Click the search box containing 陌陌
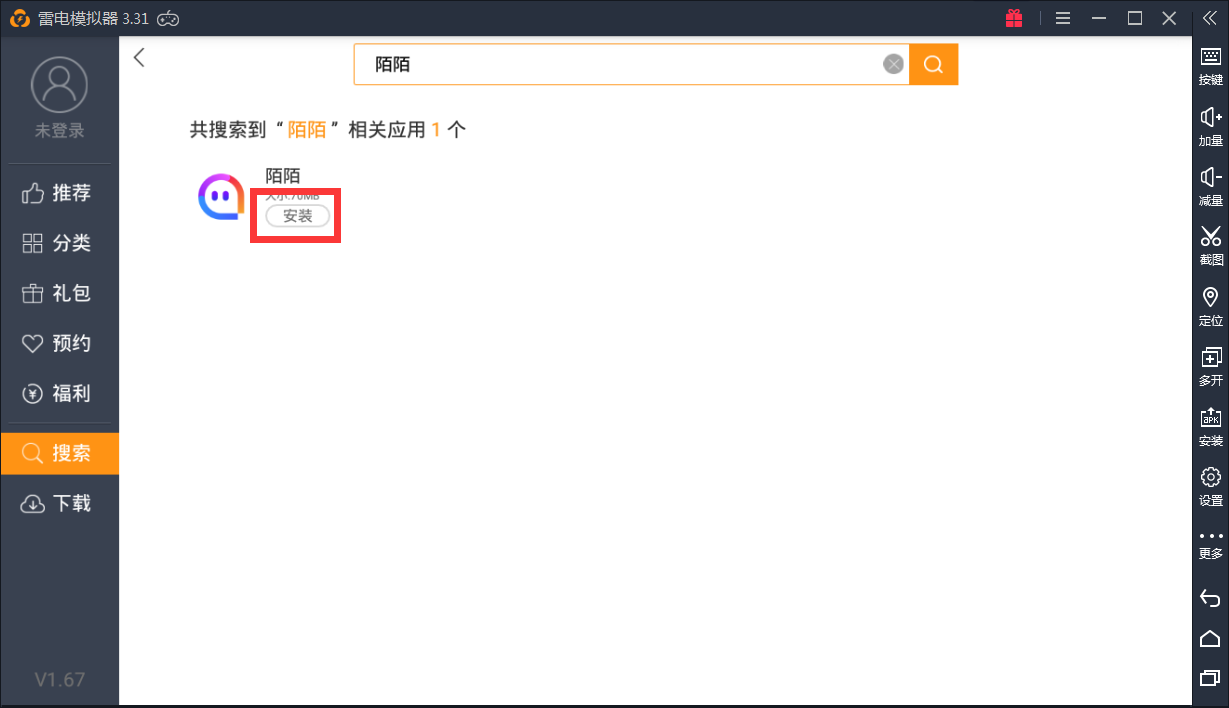The image size is (1229, 708). click(620, 64)
